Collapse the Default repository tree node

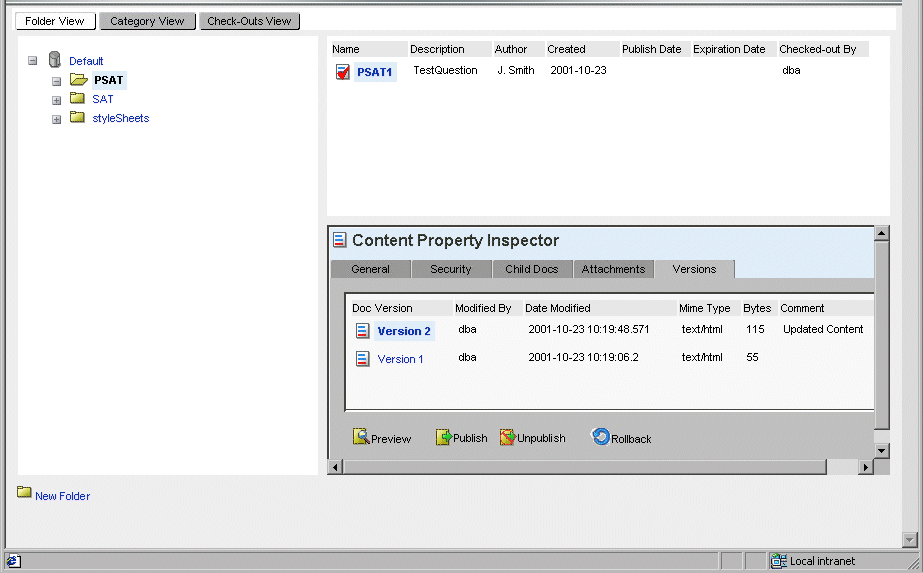point(33,61)
